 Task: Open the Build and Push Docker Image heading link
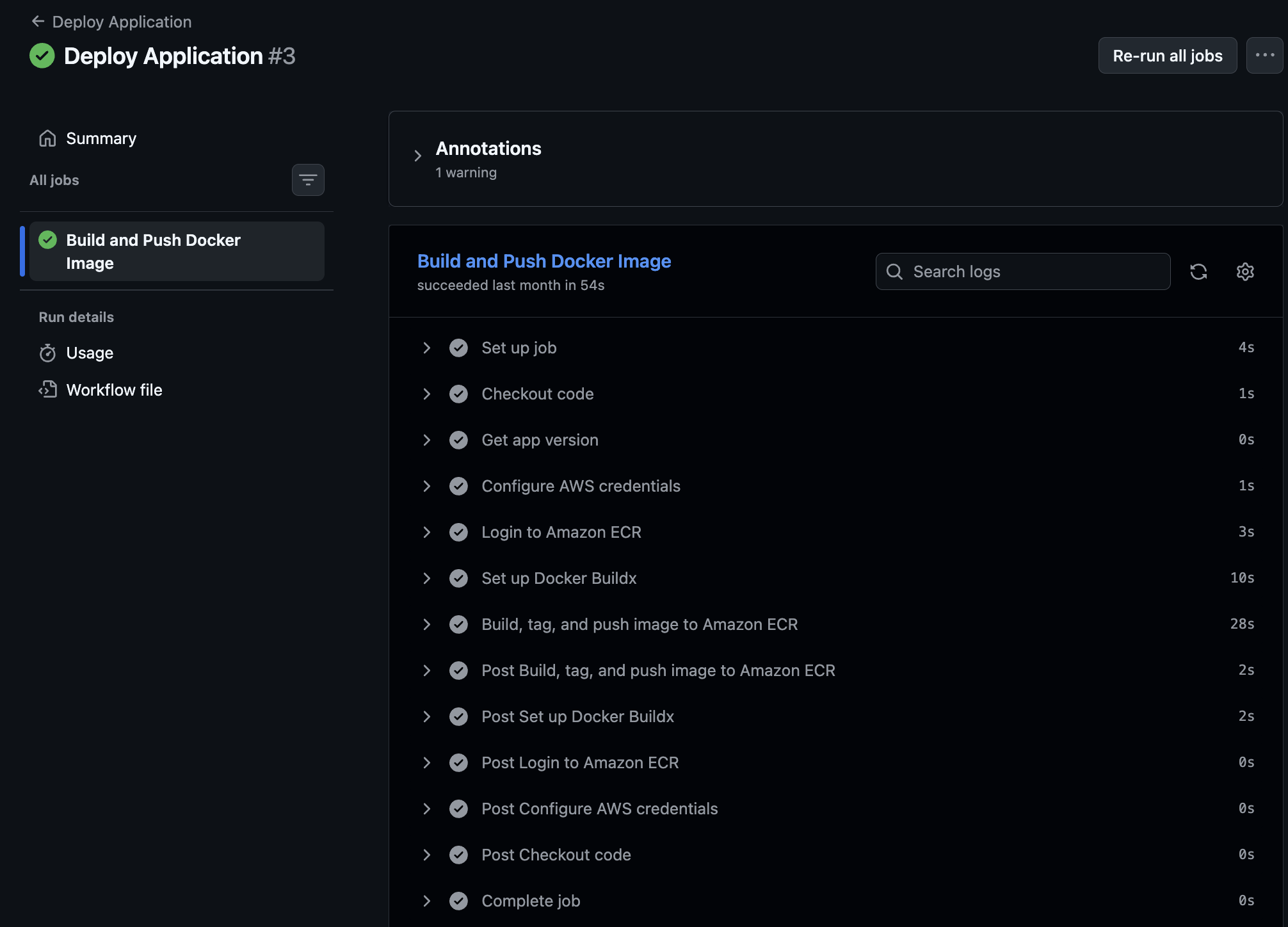pos(544,261)
